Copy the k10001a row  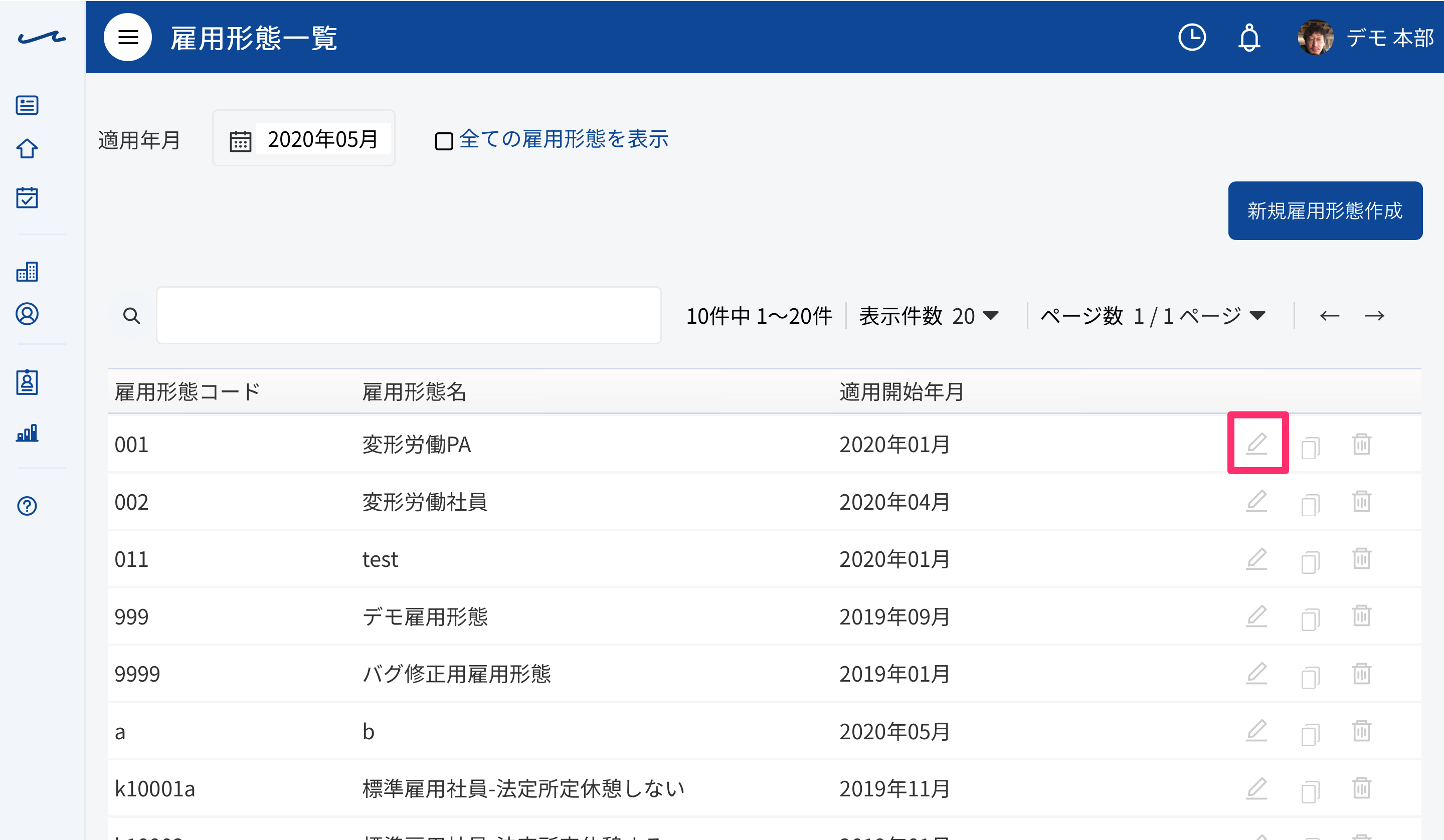tap(1310, 791)
